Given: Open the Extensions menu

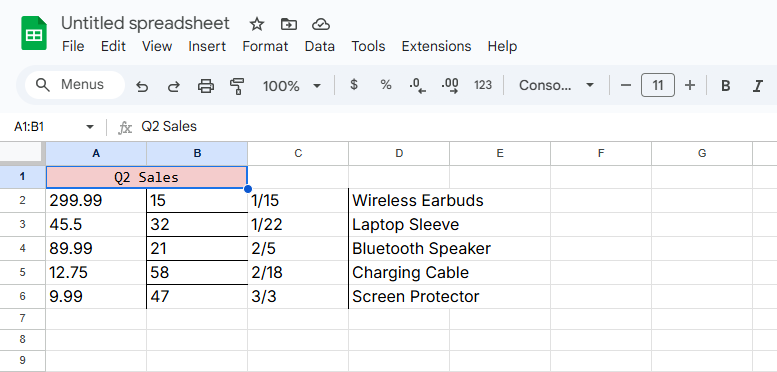Looking at the screenshot, I should (x=436, y=47).
